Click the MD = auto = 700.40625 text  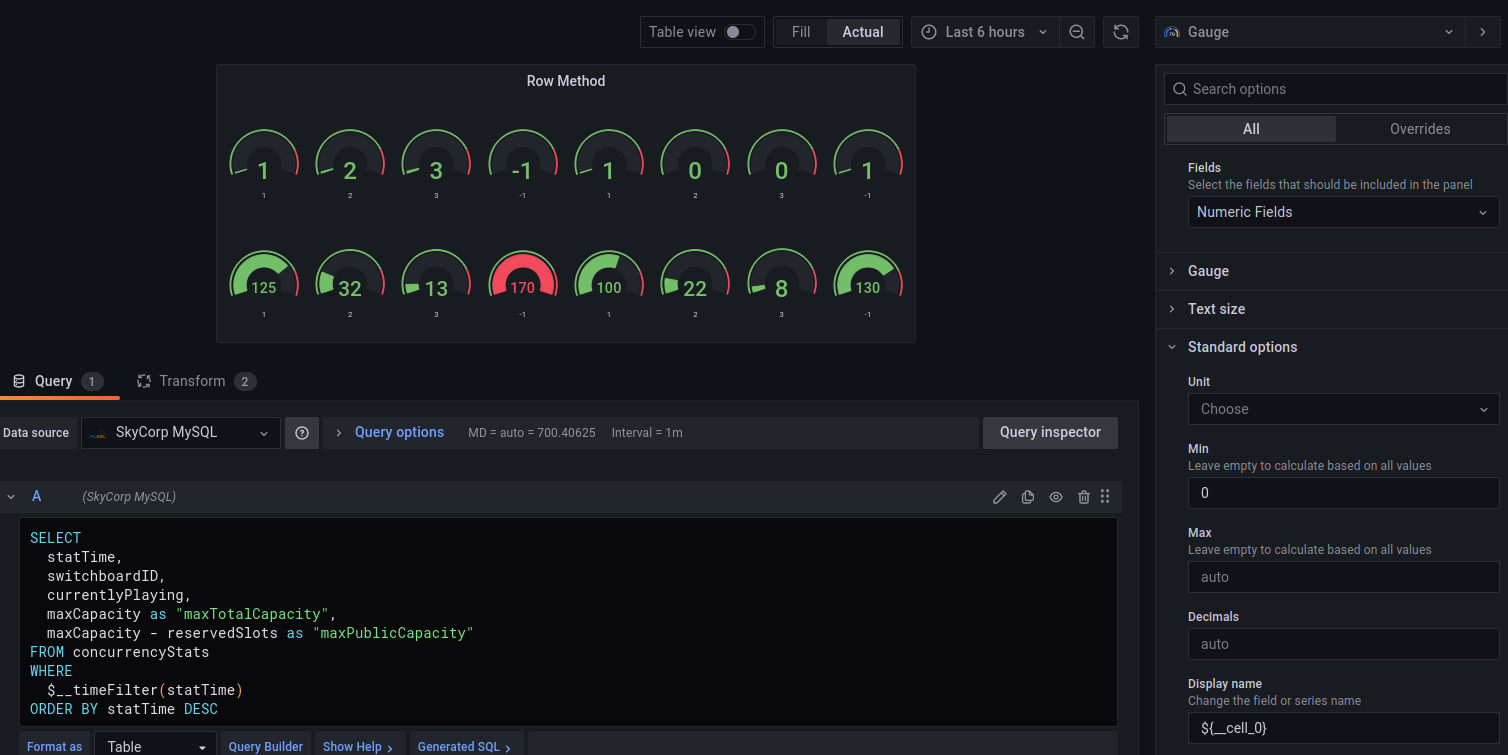(532, 433)
